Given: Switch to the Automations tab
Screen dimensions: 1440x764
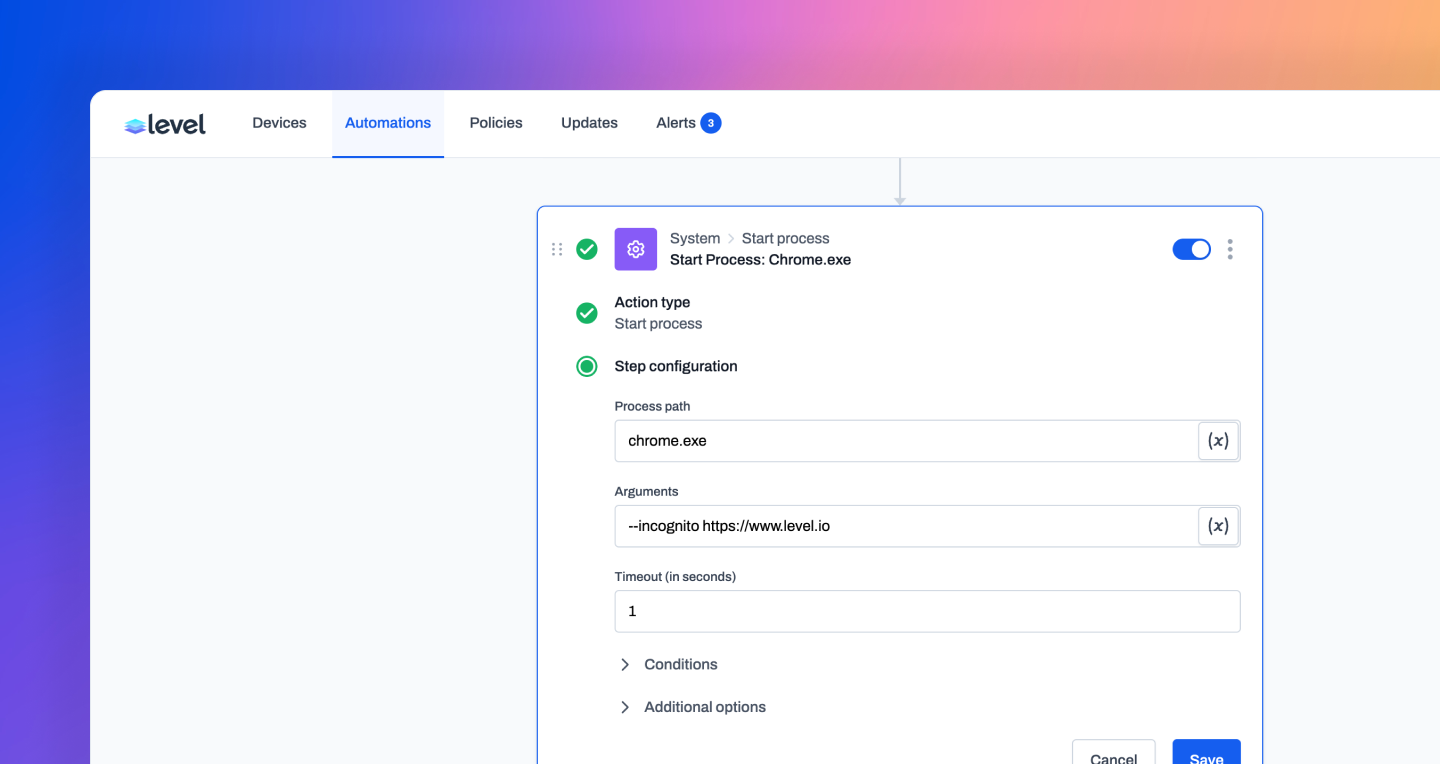Looking at the screenshot, I should coord(388,123).
